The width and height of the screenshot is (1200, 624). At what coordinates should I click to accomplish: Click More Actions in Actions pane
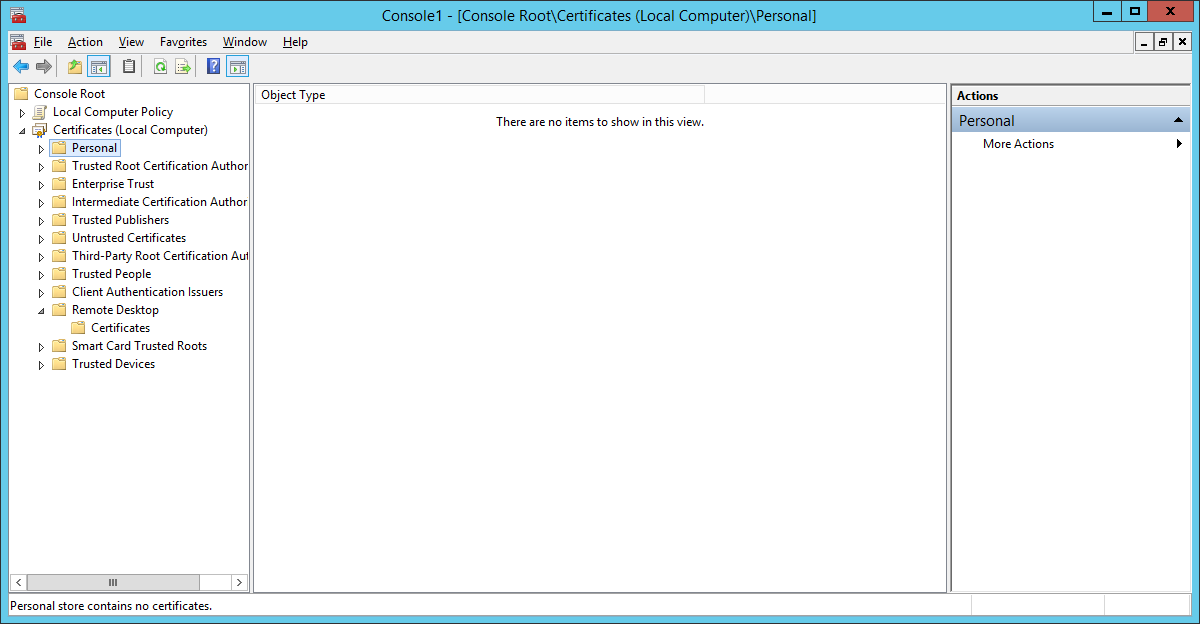pyautogui.click(x=1018, y=144)
